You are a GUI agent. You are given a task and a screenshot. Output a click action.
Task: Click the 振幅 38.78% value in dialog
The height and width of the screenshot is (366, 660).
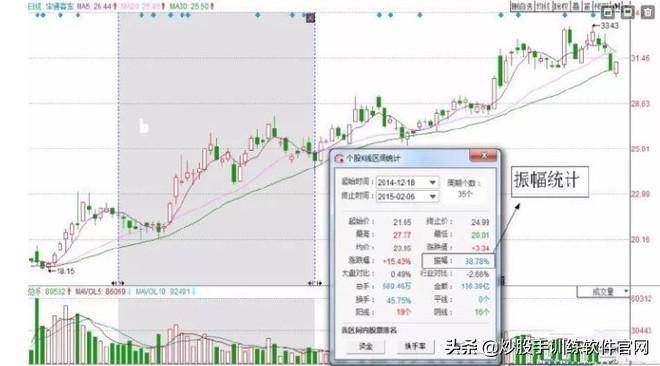pos(477,262)
